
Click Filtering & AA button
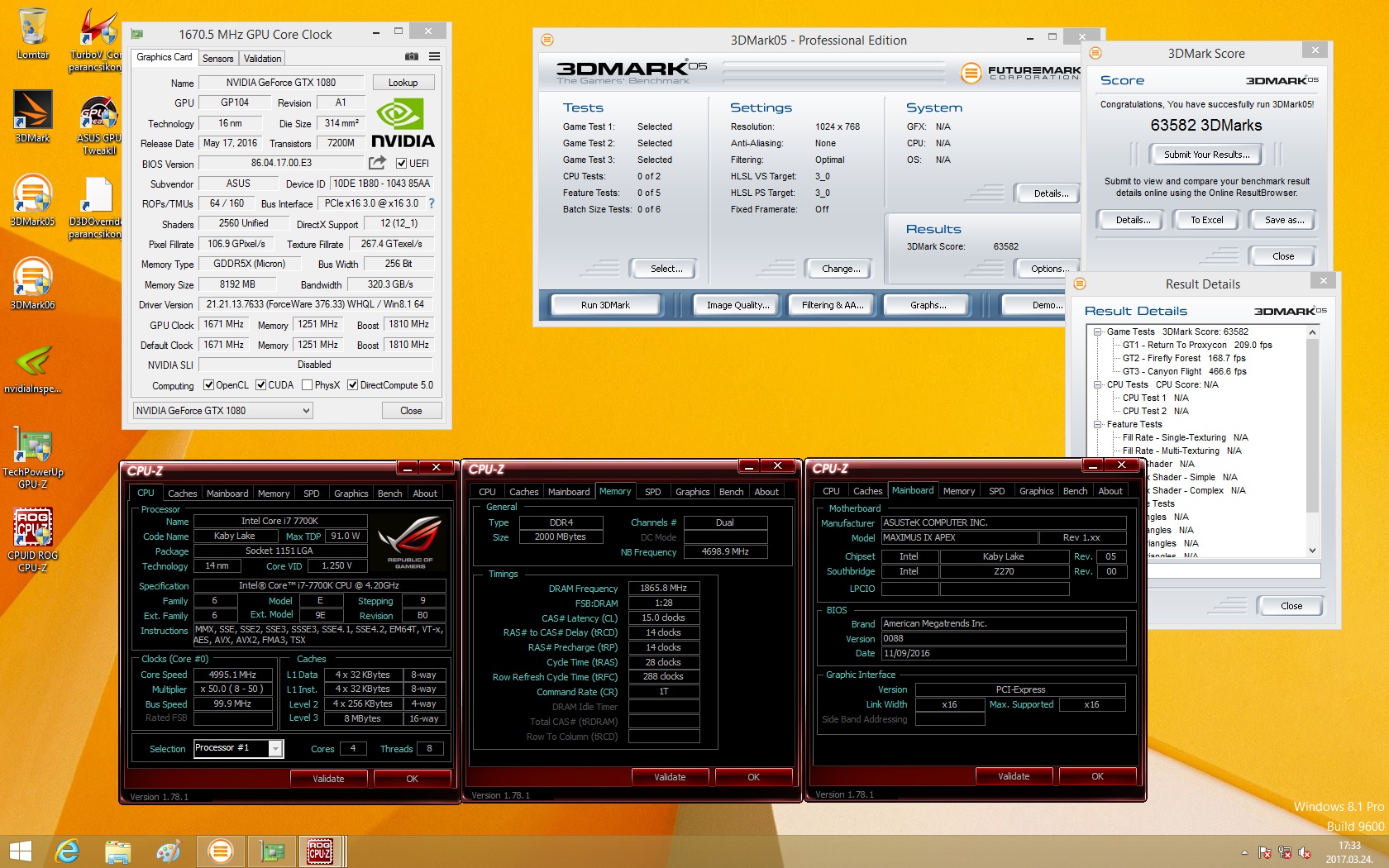(833, 305)
